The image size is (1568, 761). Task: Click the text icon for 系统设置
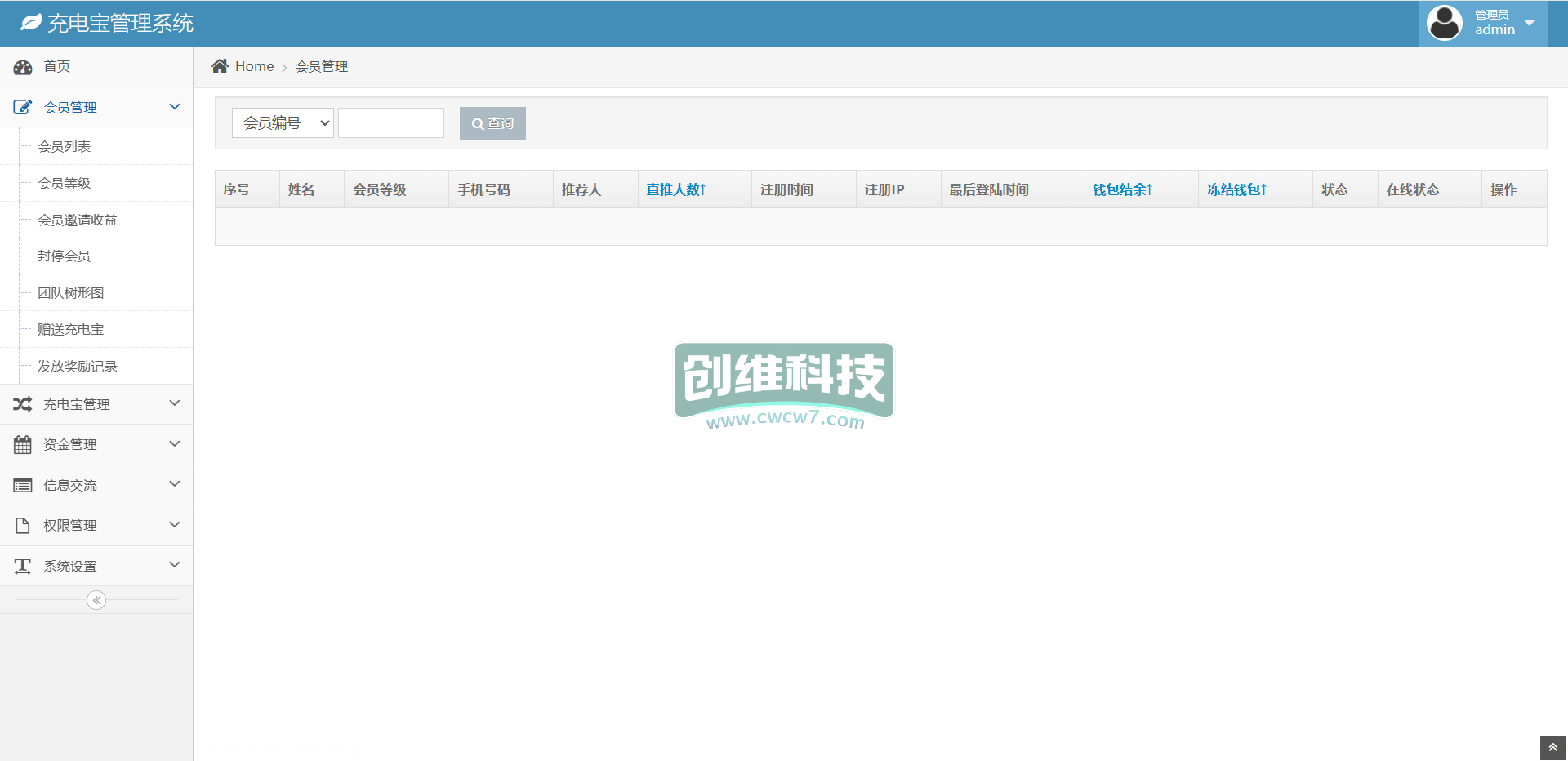pos(23,566)
